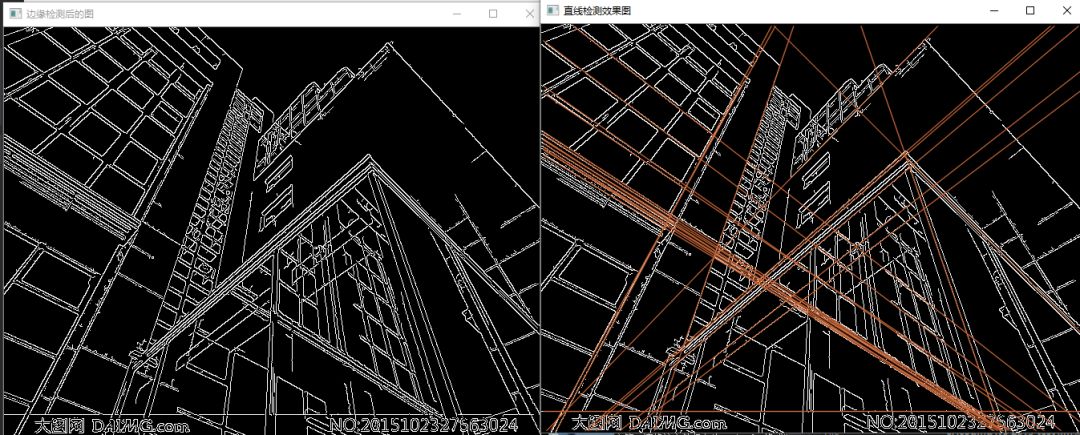The image size is (1080, 435).
Task: Minimize the 边缘检测后的图 window
Action: 456,14
